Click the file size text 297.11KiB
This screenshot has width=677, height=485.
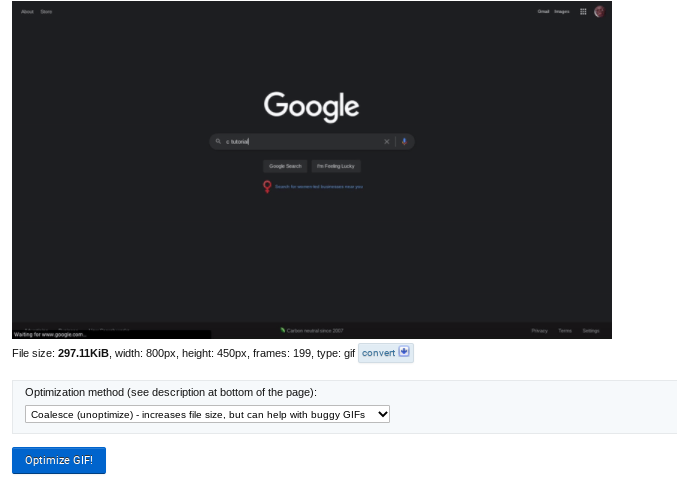[x=83, y=353]
